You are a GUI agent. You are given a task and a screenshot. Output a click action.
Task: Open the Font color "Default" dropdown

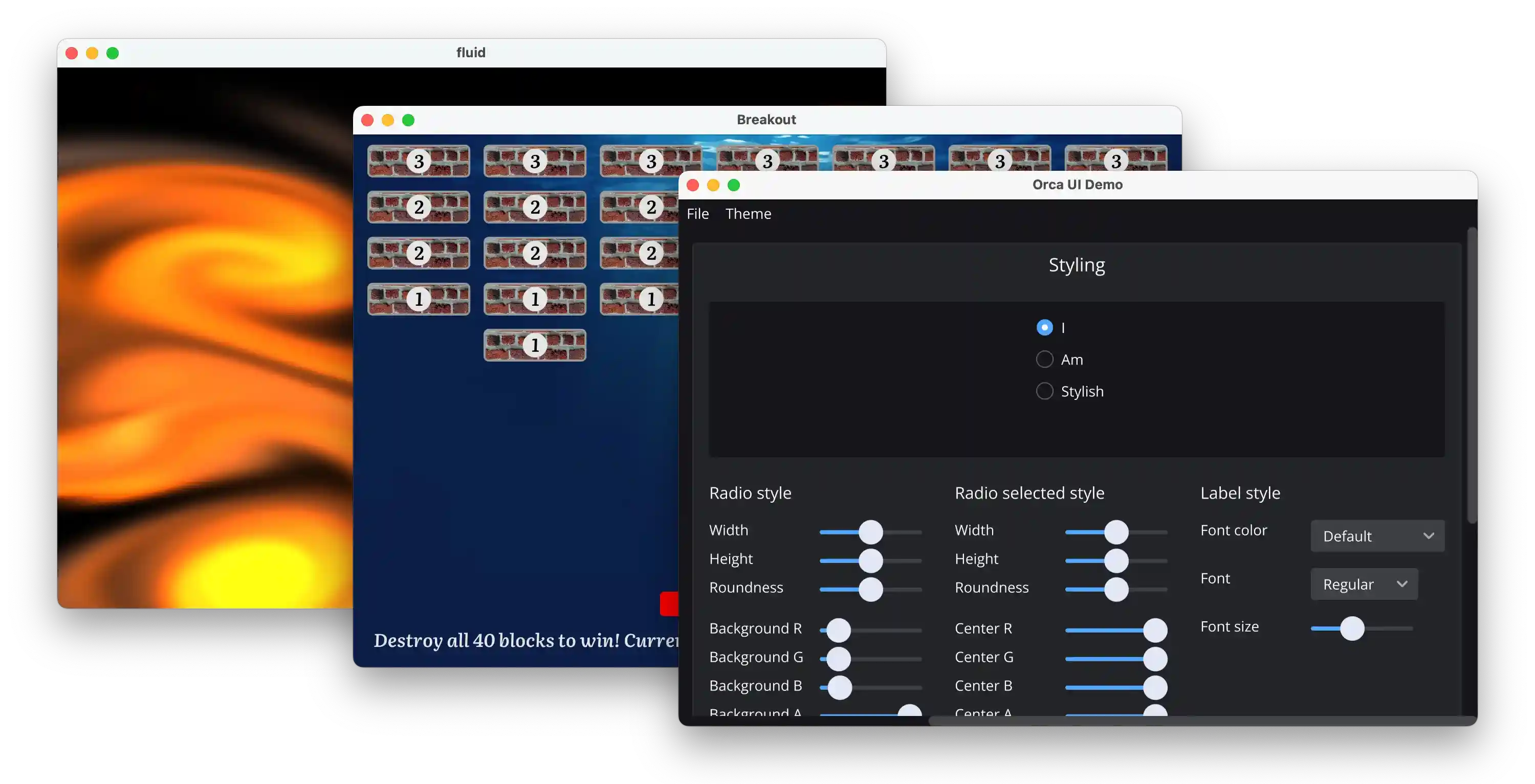point(1377,535)
